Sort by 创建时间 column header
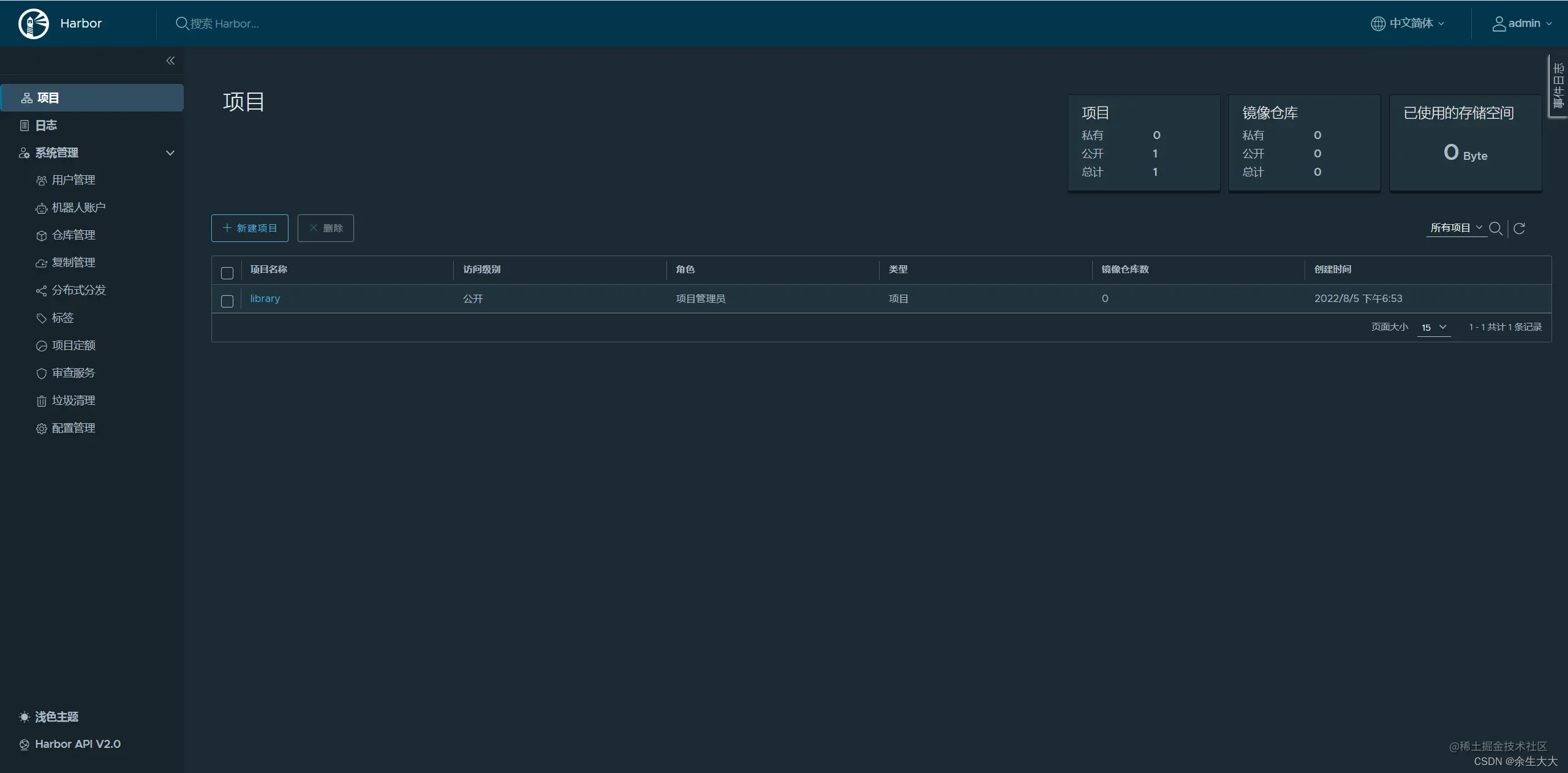The width and height of the screenshot is (1568, 773). pyautogui.click(x=1333, y=270)
